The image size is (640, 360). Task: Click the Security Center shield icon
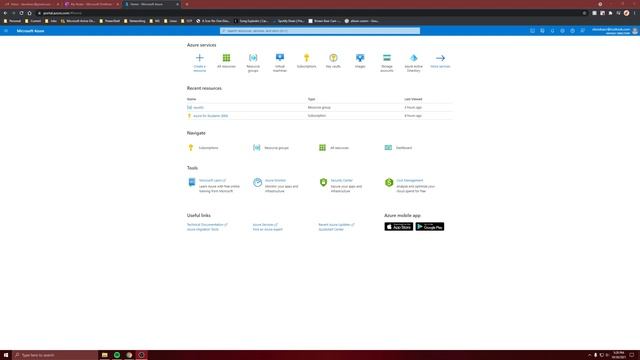tap(323, 182)
